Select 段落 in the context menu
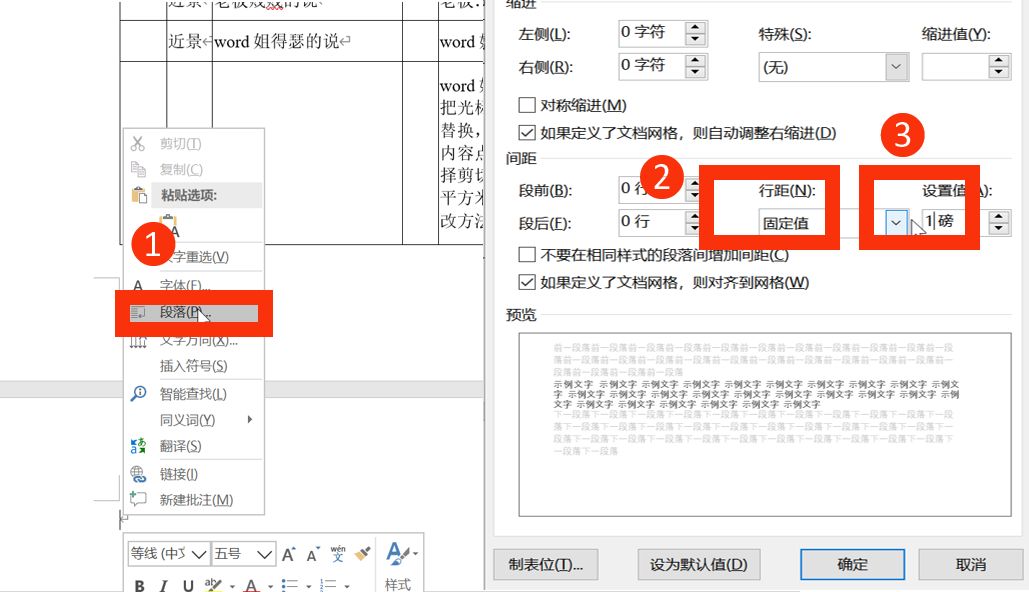Screen dimensions: 1029x592 pyautogui.click(x=180, y=312)
